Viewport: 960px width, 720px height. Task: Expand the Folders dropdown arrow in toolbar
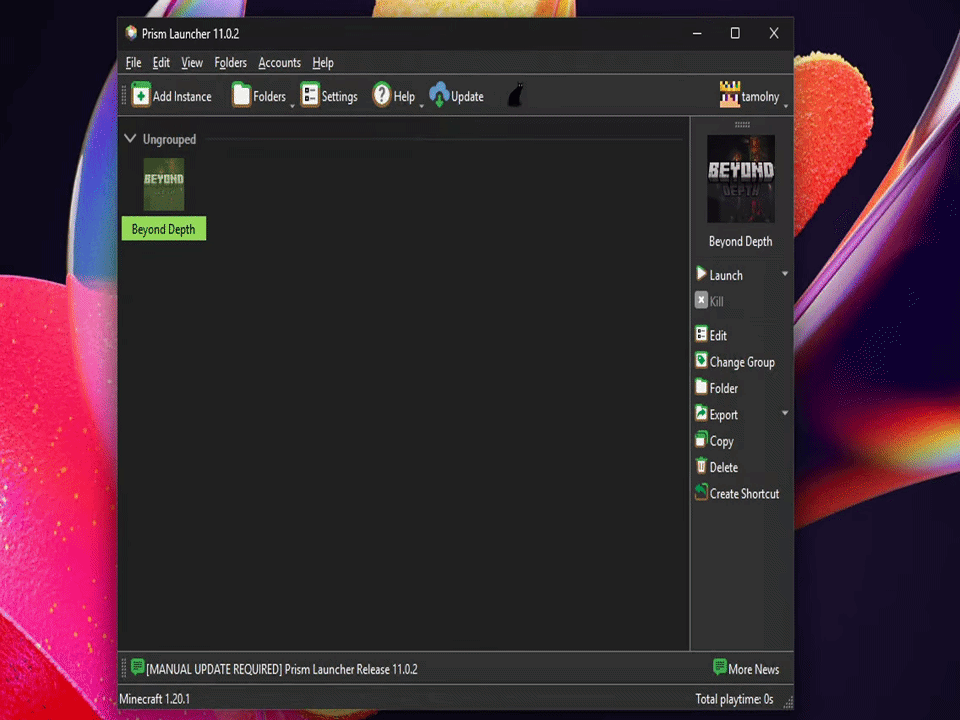[292, 105]
